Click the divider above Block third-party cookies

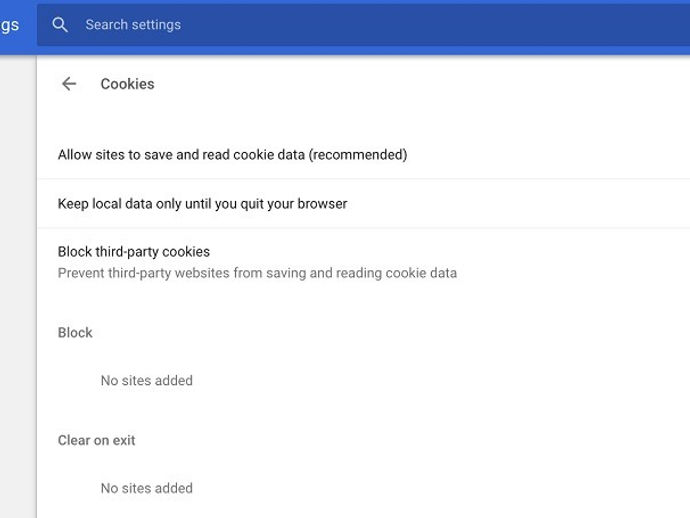[363, 228]
